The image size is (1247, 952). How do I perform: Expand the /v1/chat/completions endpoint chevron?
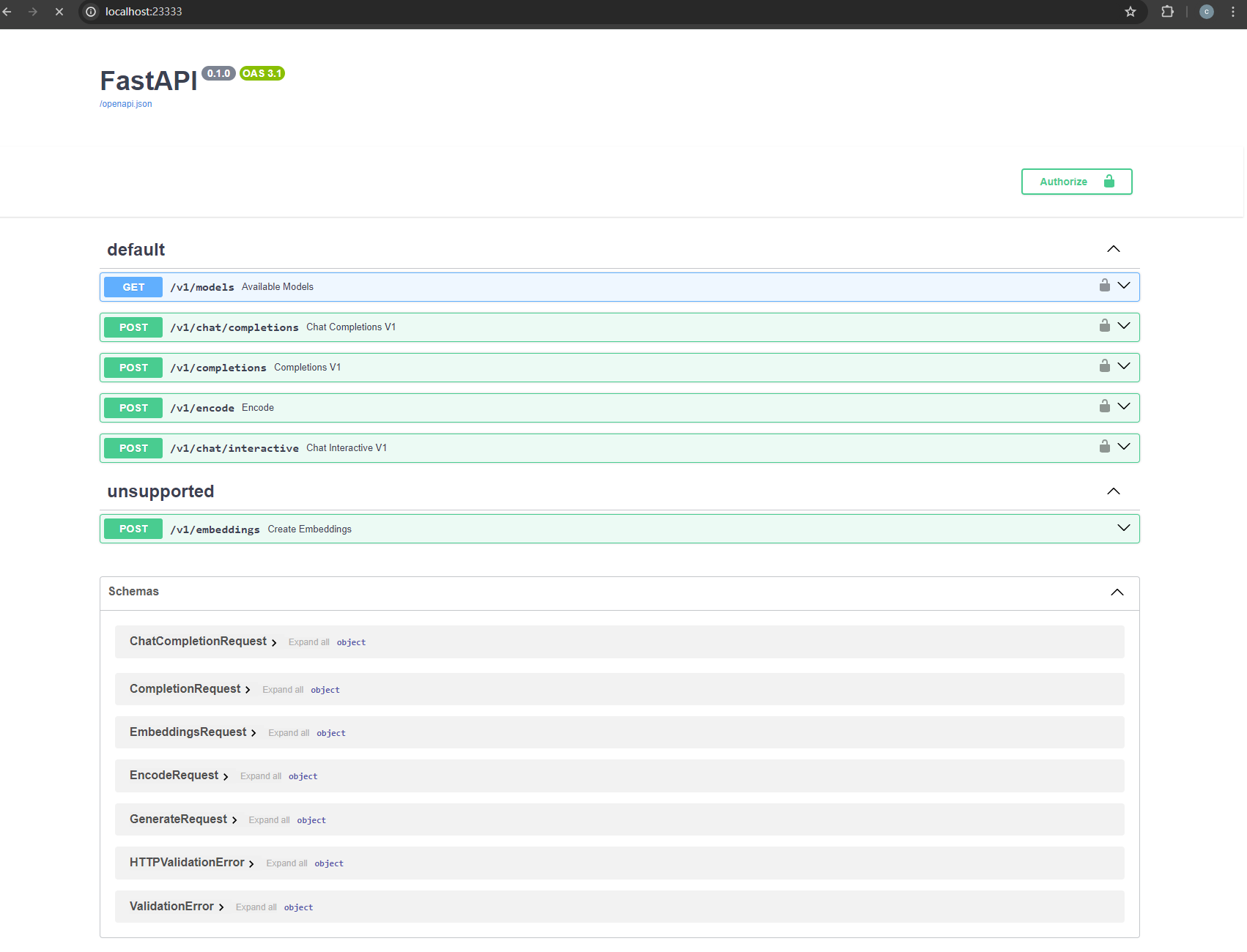click(x=1124, y=326)
